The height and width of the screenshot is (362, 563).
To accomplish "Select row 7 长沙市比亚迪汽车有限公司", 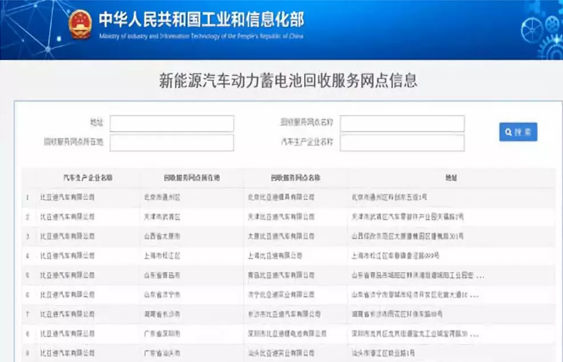I will (x=288, y=314).
